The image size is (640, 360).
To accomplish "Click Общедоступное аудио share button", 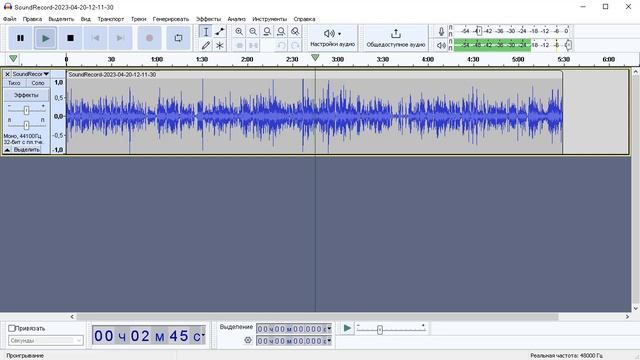I will pyautogui.click(x=396, y=38).
